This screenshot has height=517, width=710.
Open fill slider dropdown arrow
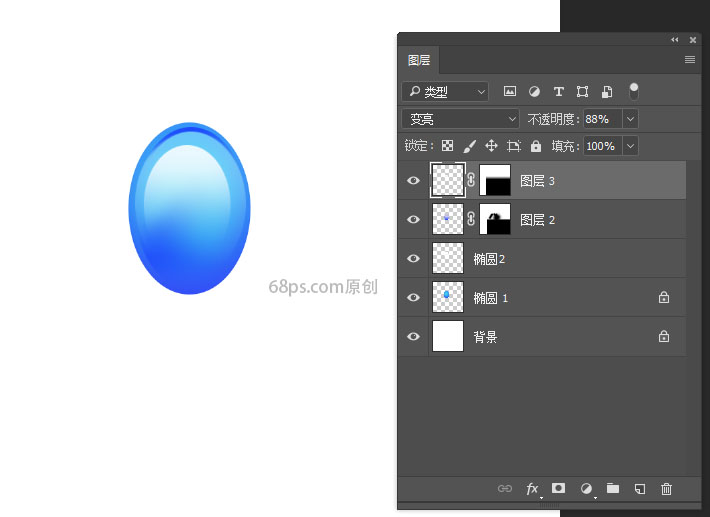pyautogui.click(x=630, y=146)
